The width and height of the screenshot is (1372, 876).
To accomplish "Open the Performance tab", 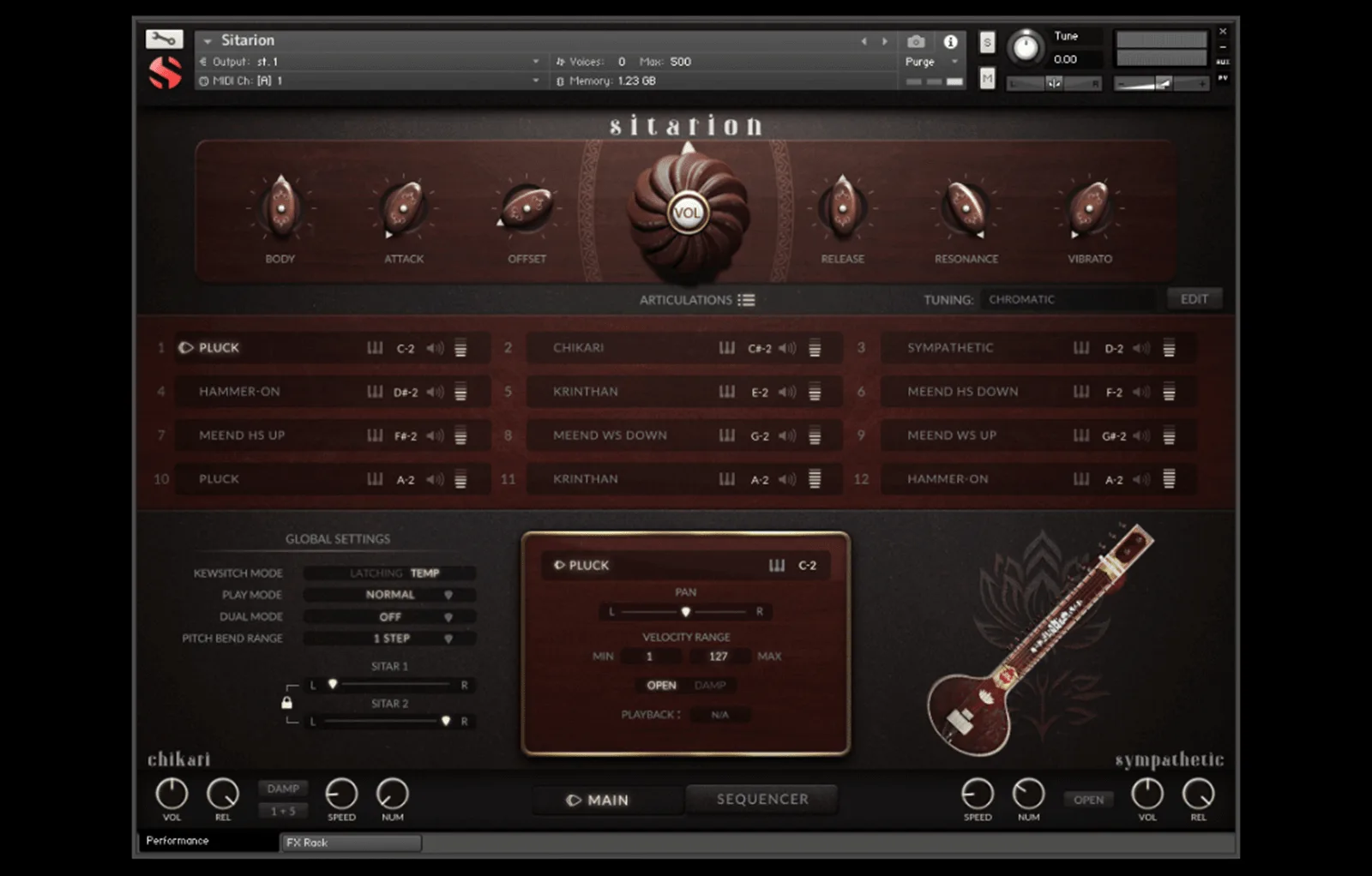I will point(208,841).
